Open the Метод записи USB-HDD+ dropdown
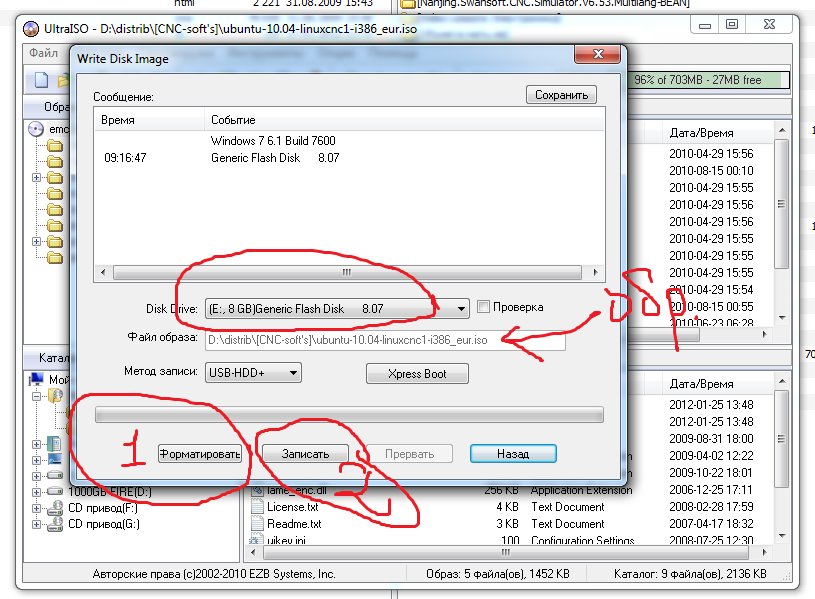The height and width of the screenshot is (599, 815). pyautogui.click(x=293, y=373)
